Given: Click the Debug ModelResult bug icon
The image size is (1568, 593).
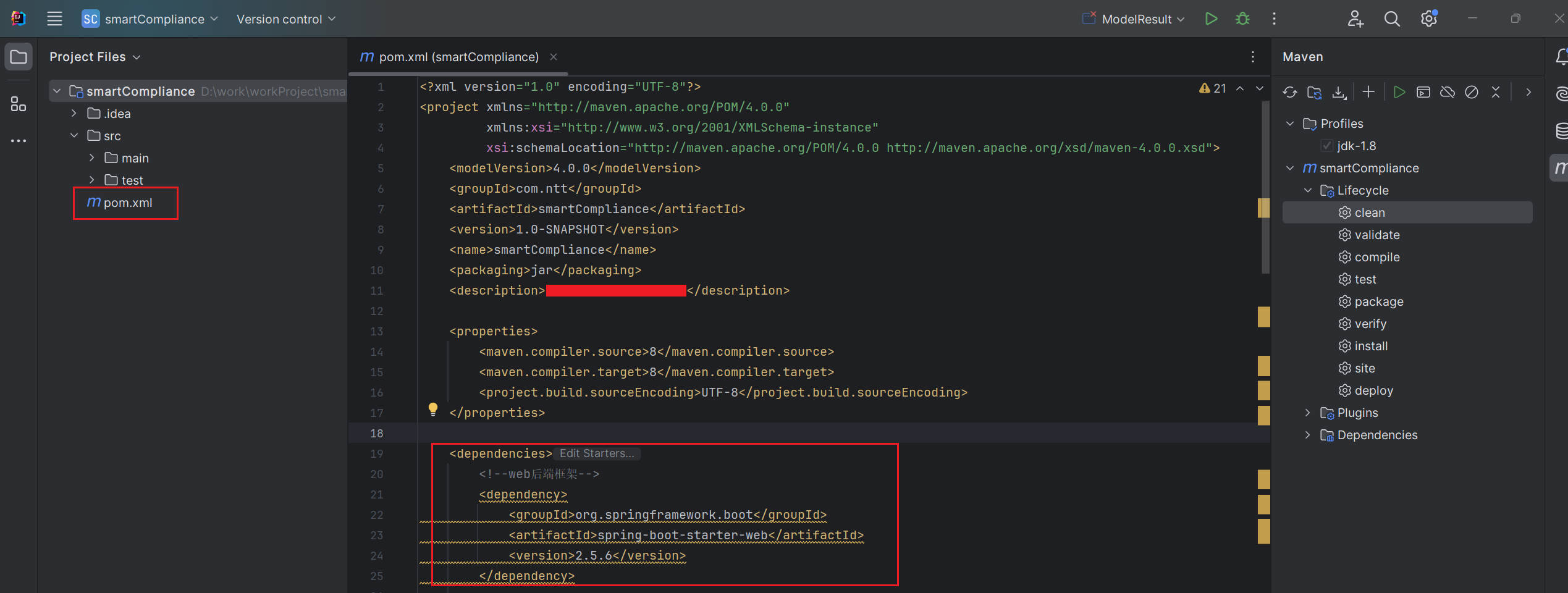Looking at the screenshot, I should click(1242, 19).
